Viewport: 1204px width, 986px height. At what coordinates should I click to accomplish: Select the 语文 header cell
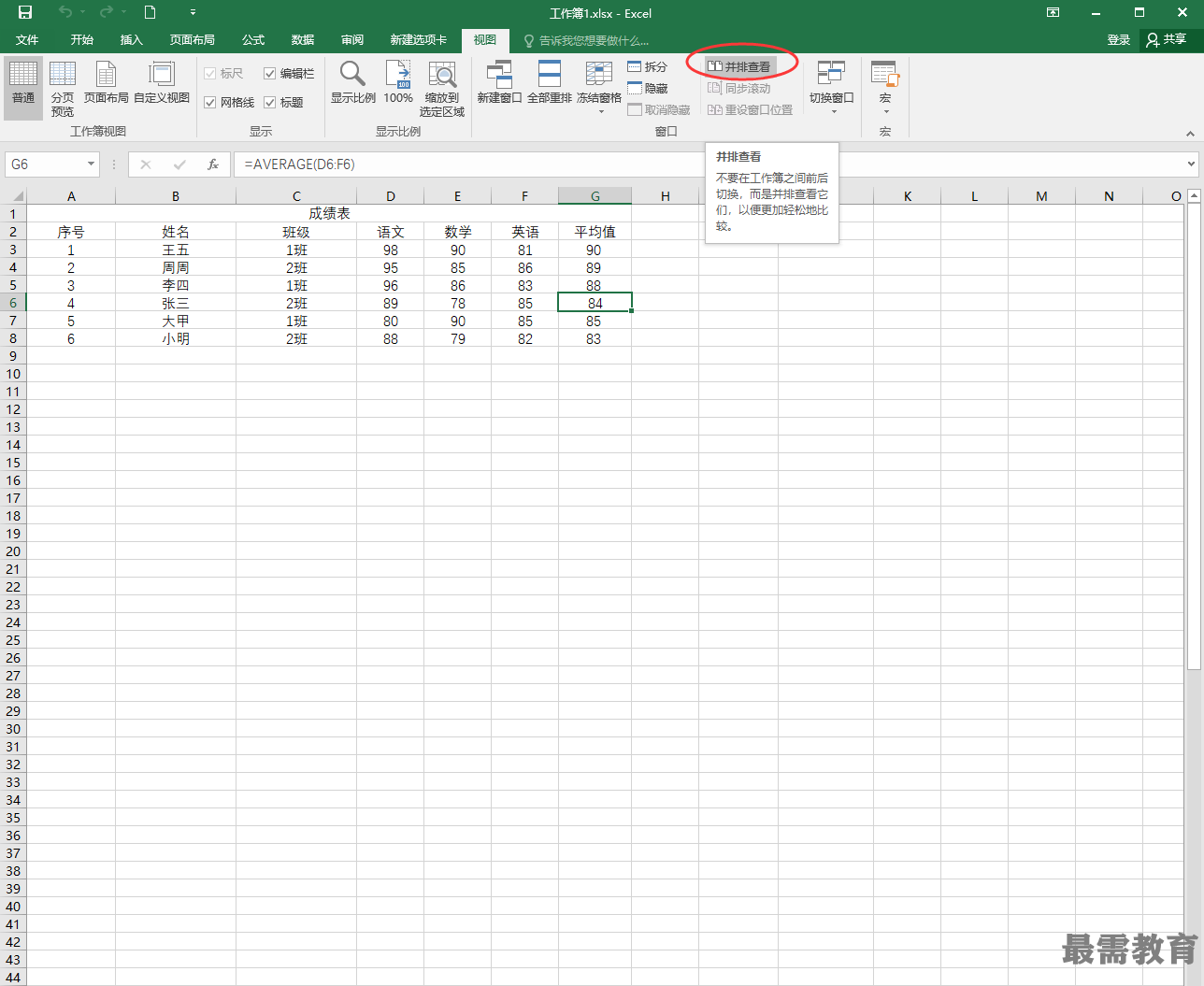pyautogui.click(x=391, y=232)
